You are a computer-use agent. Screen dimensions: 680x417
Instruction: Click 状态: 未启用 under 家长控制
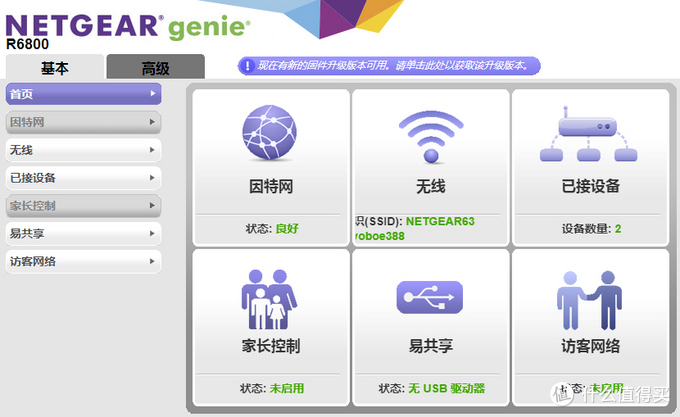click(x=272, y=388)
